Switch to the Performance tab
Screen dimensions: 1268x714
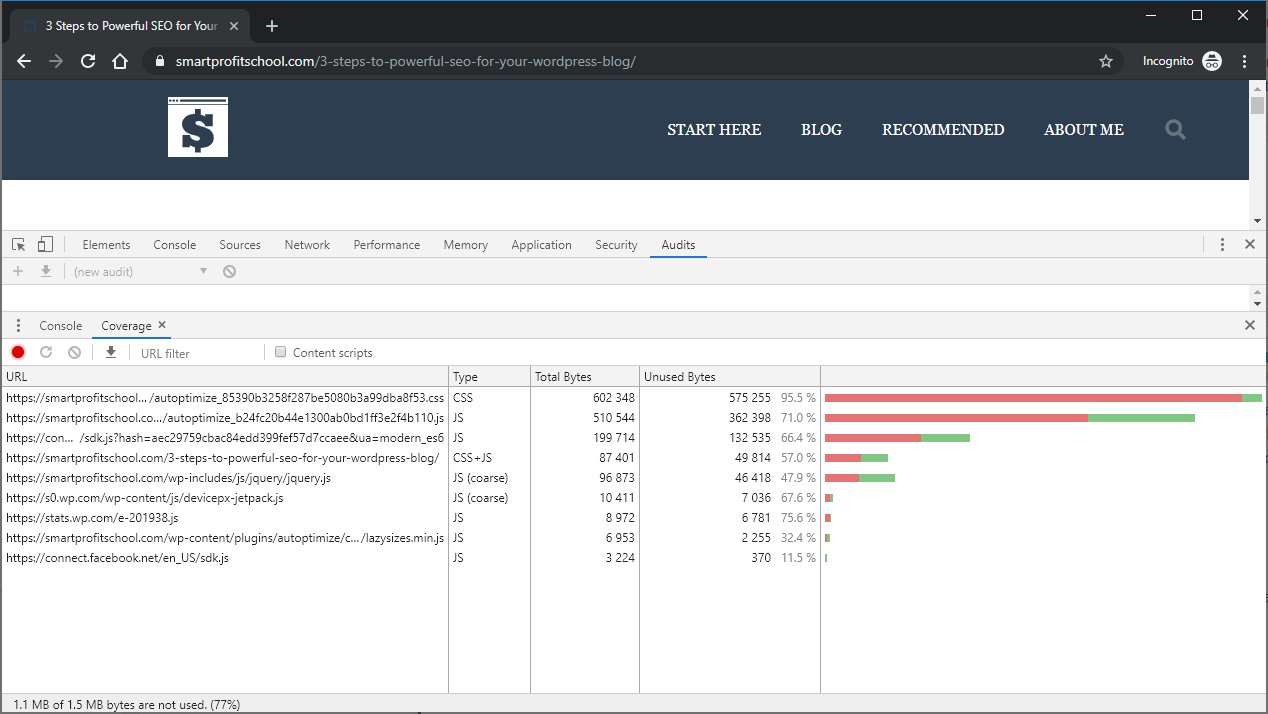point(387,245)
